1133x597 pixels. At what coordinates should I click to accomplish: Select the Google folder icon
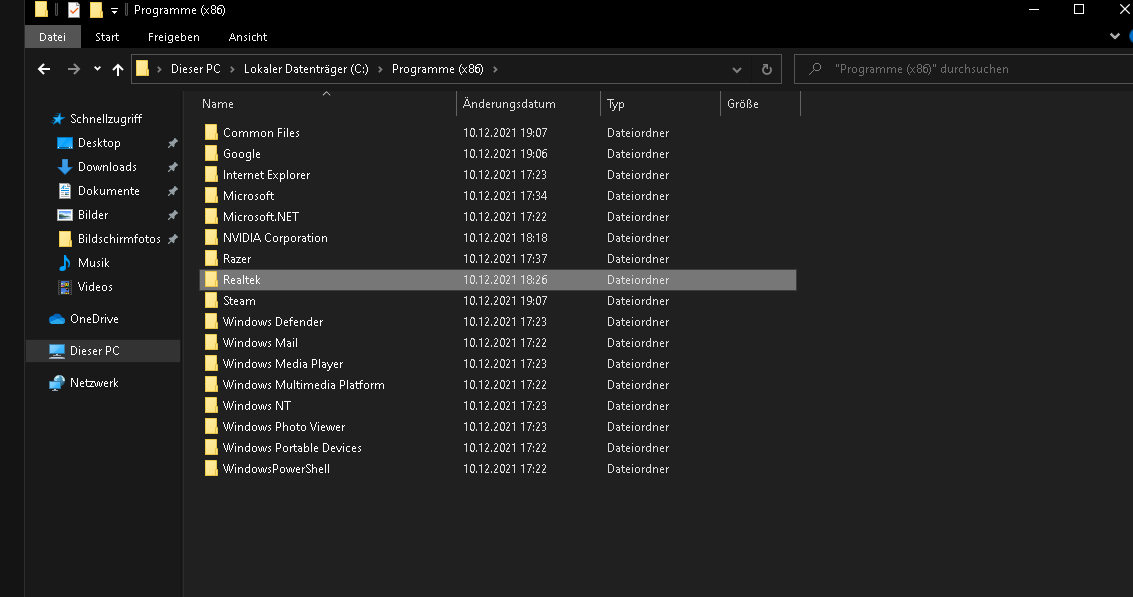(x=211, y=153)
